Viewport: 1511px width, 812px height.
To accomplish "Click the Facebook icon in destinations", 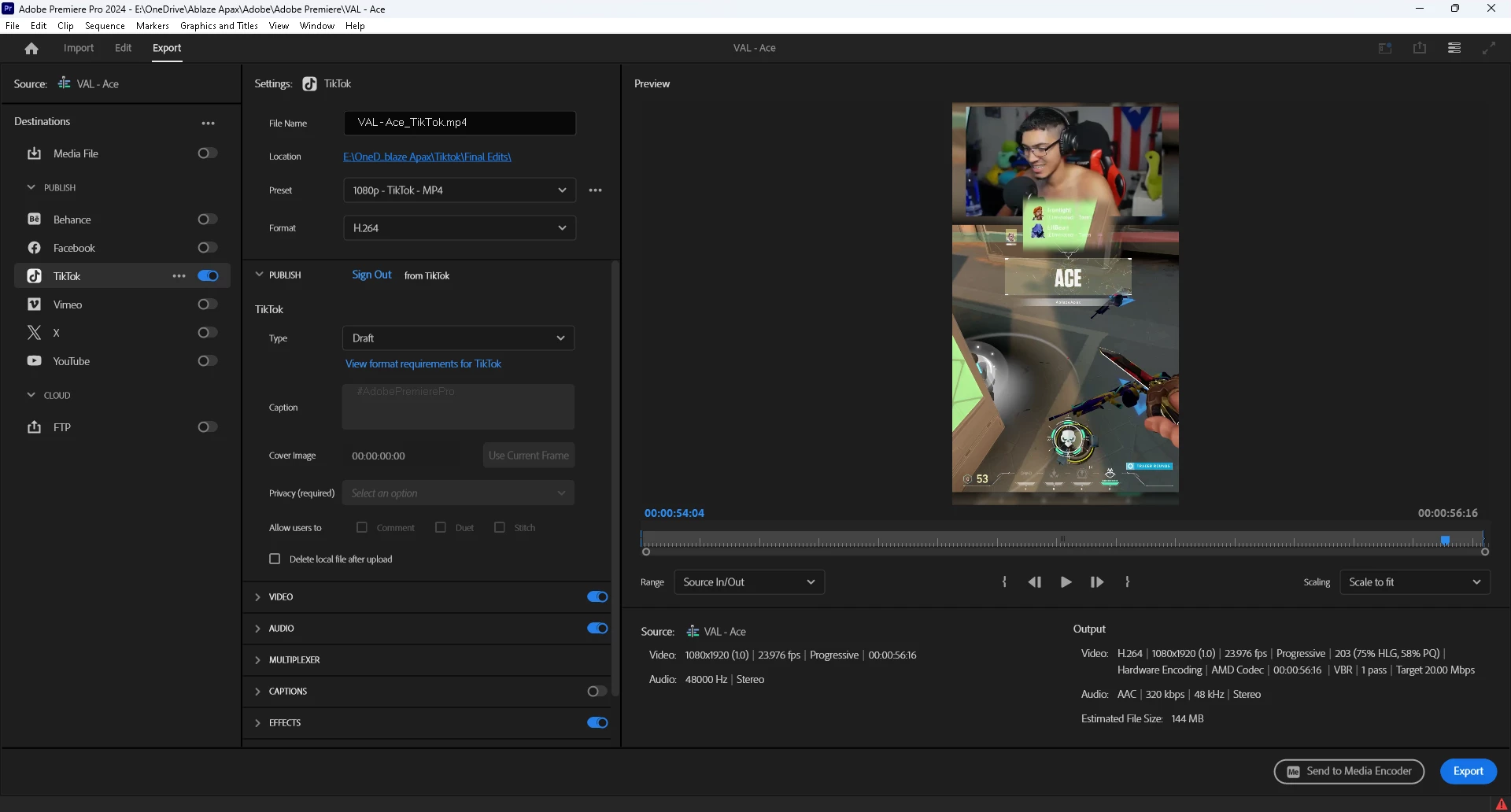I will [x=34, y=248].
